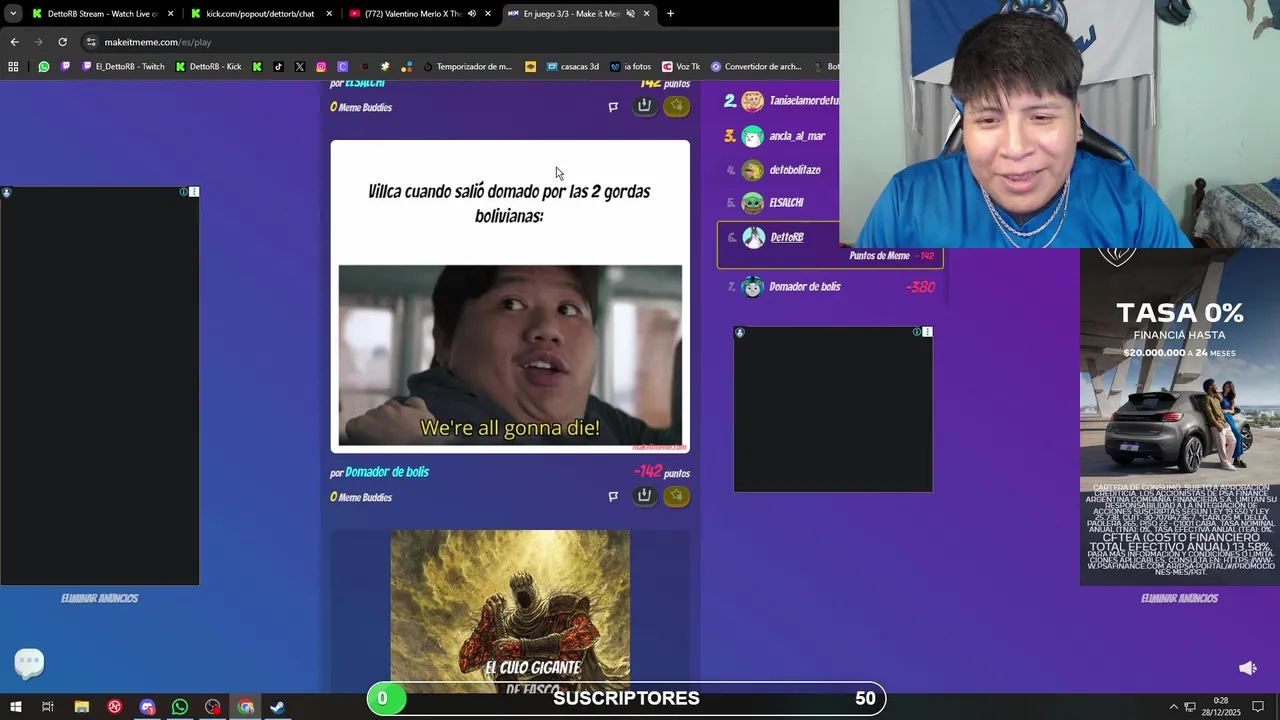
Task: Open Voz Tk bookmark
Action: [681, 67]
